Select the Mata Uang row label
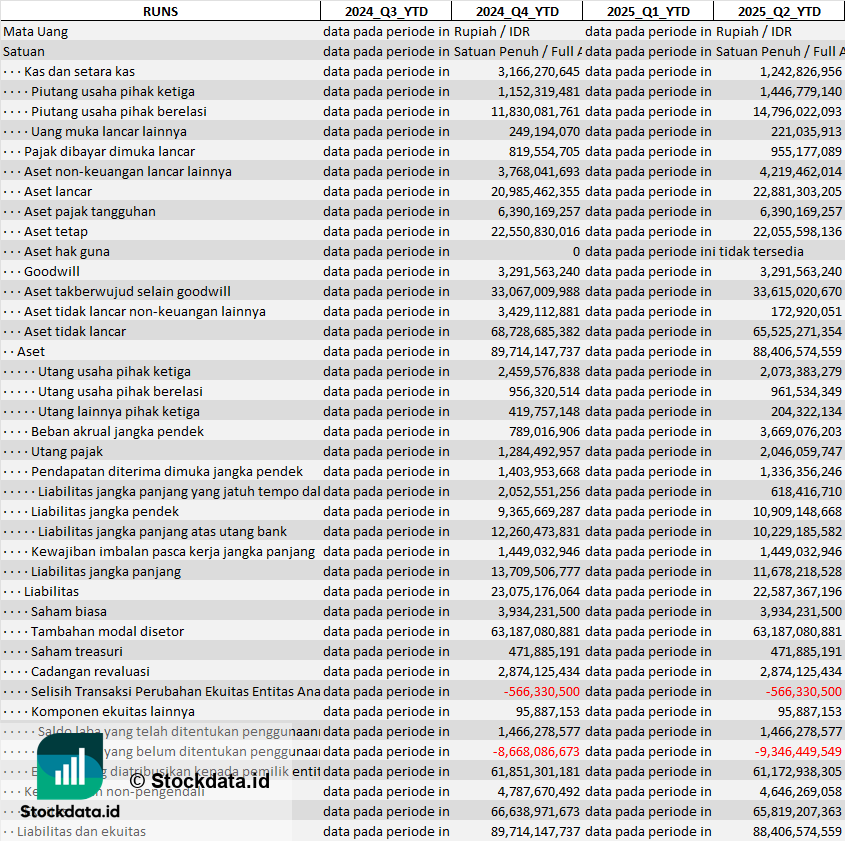Image resolution: width=845 pixels, height=841 pixels. pos(36,31)
